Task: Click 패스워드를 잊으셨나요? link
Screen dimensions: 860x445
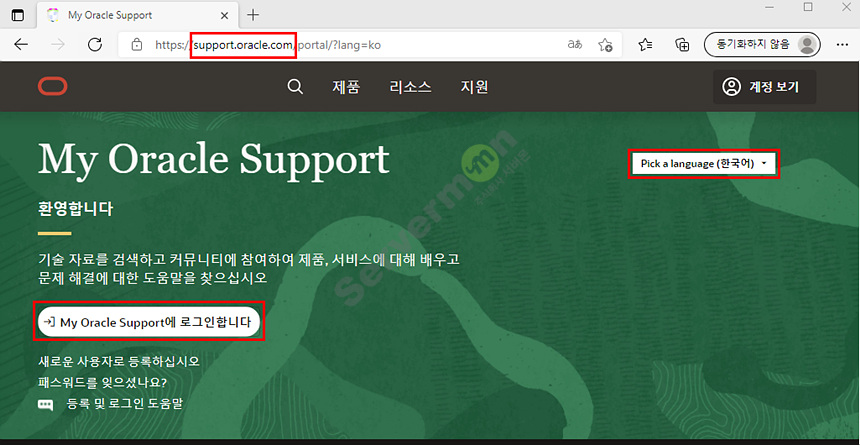Action: [103, 382]
